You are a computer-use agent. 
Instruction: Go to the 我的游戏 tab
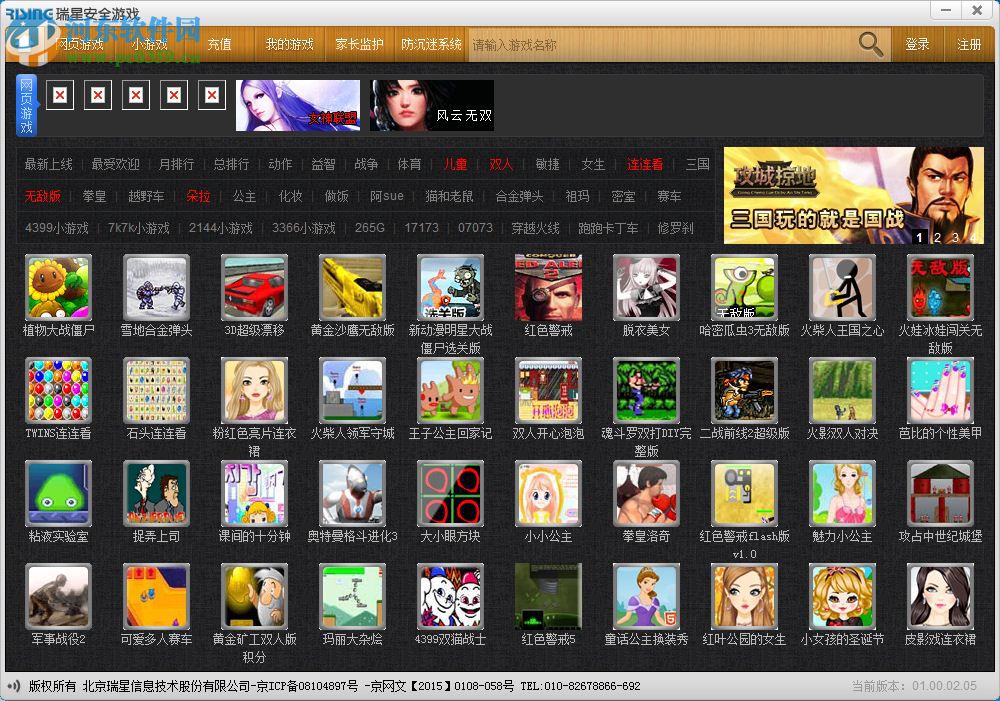click(x=290, y=44)
